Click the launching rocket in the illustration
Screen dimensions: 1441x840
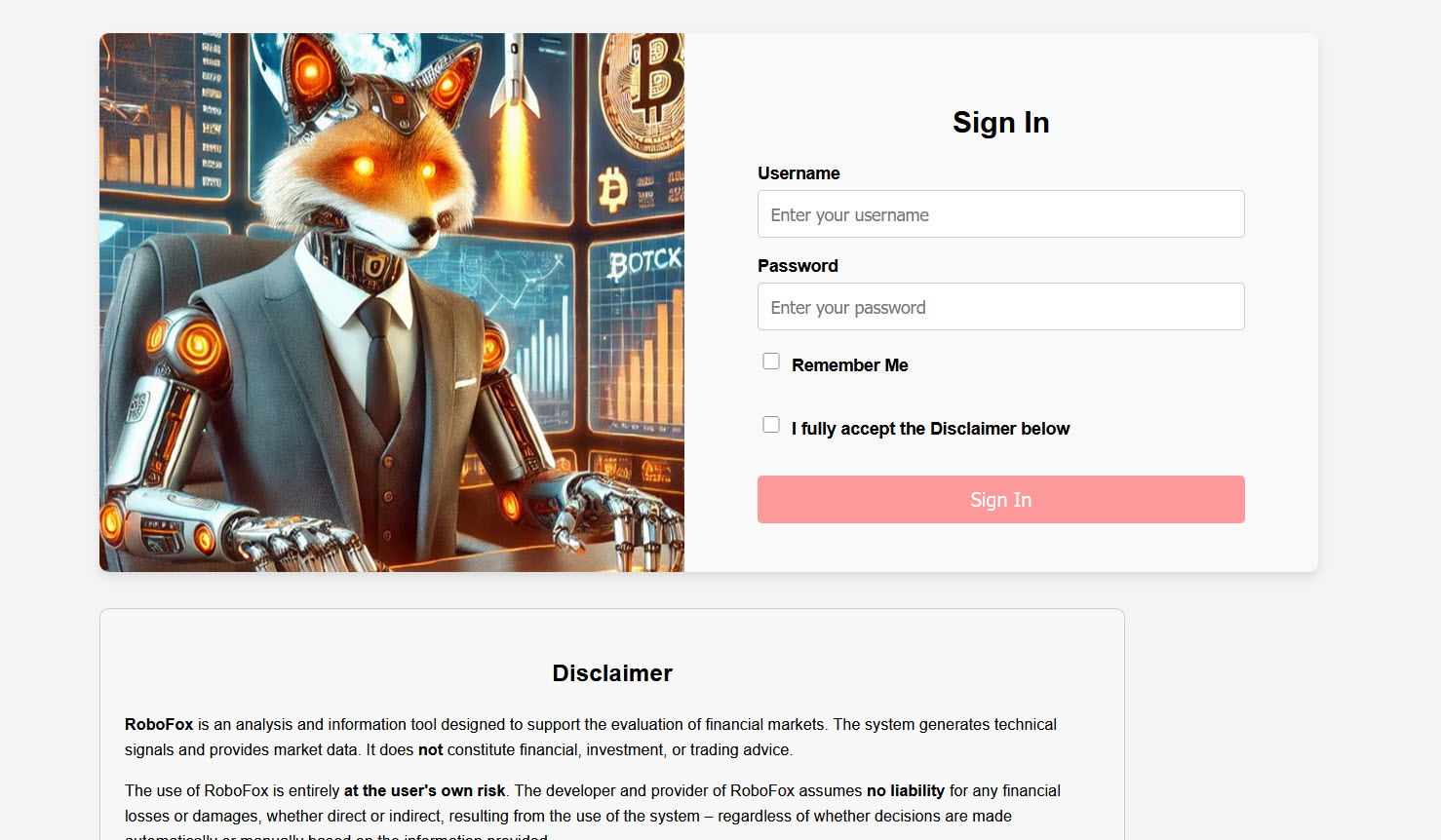coord(516,76)
